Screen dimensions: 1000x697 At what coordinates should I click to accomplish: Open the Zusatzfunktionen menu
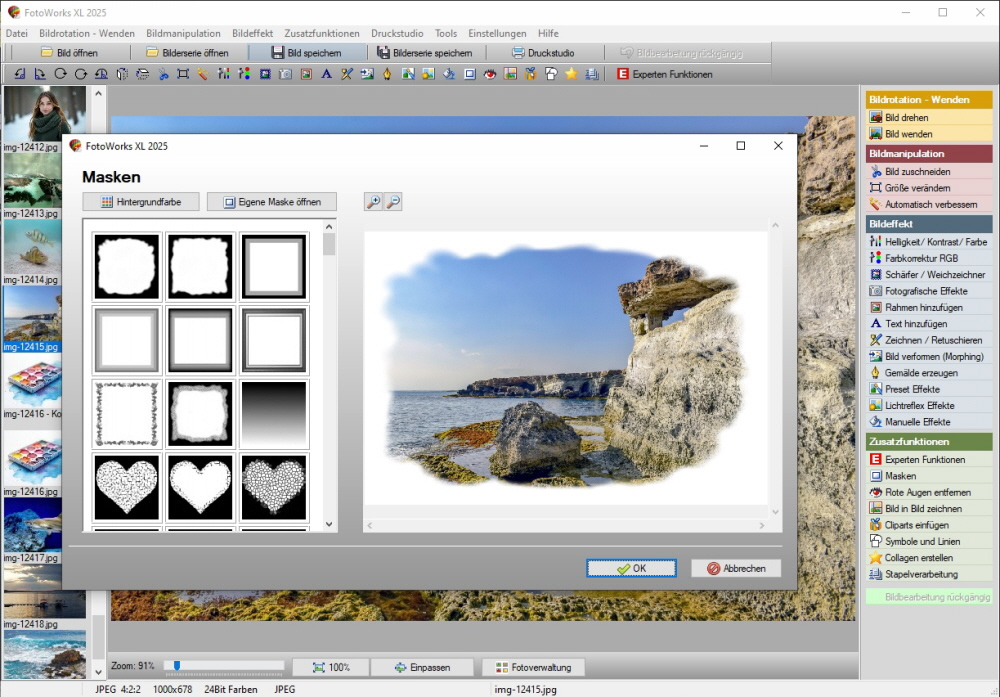322,33
